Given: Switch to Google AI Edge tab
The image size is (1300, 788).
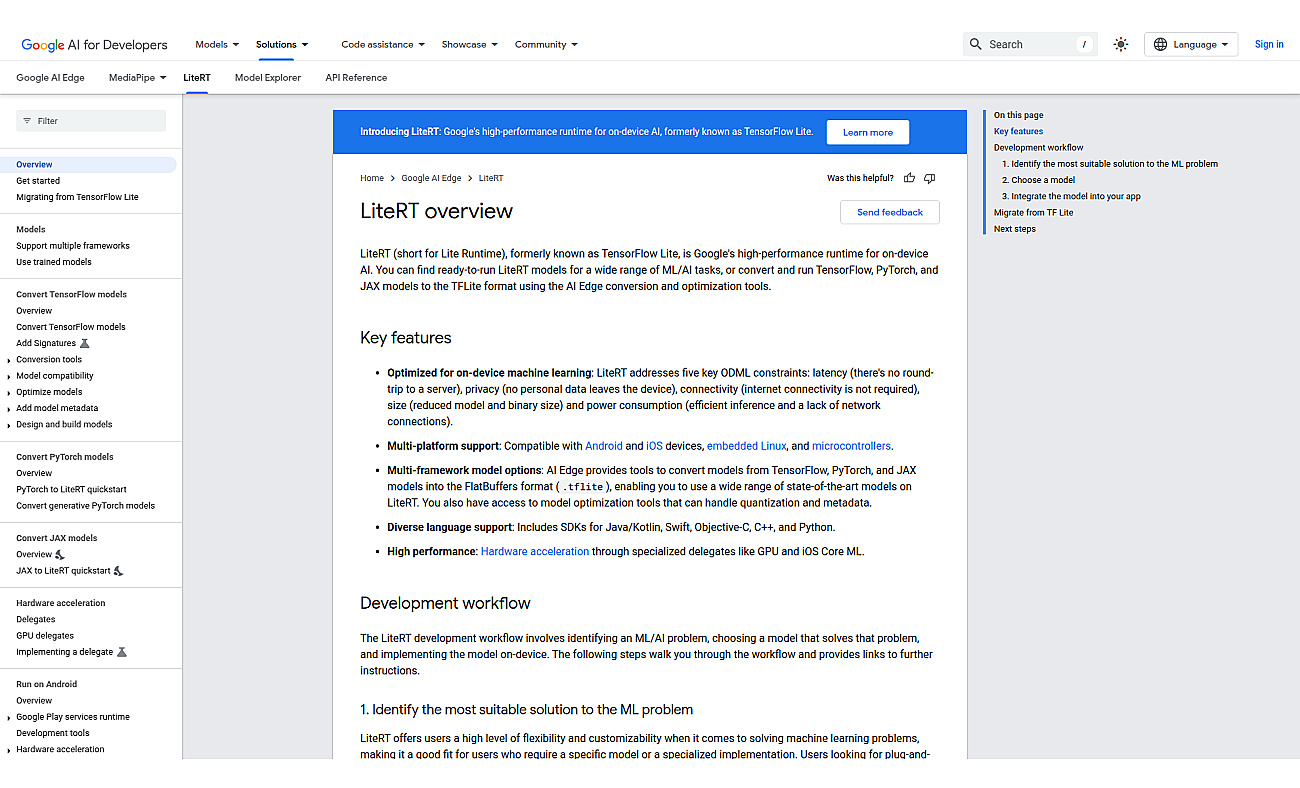Looking at the screenshot, I should pos(50,77).
